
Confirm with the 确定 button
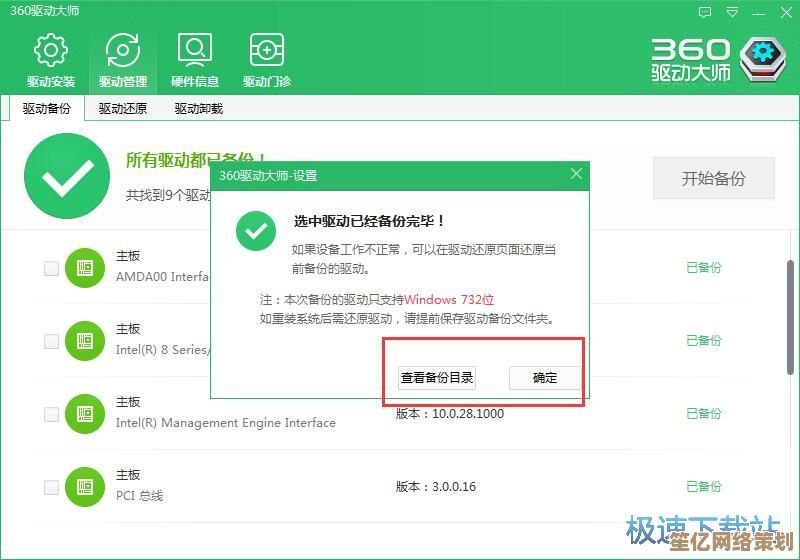click(x=545, y=378)
